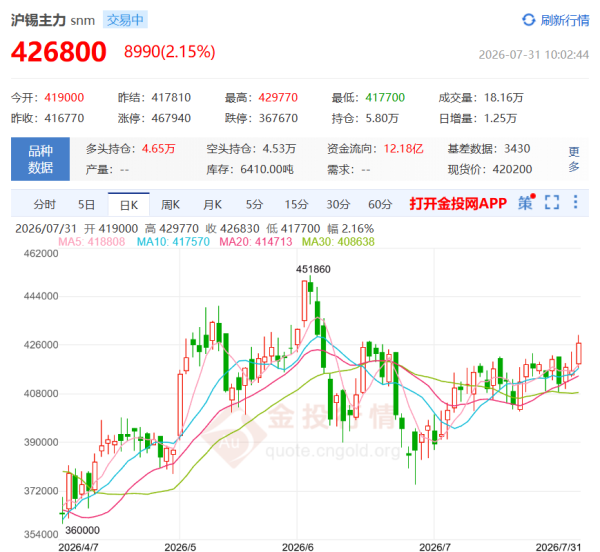
Task: Open the 策 strategy icon with red dot
Action: pos(527,202)
